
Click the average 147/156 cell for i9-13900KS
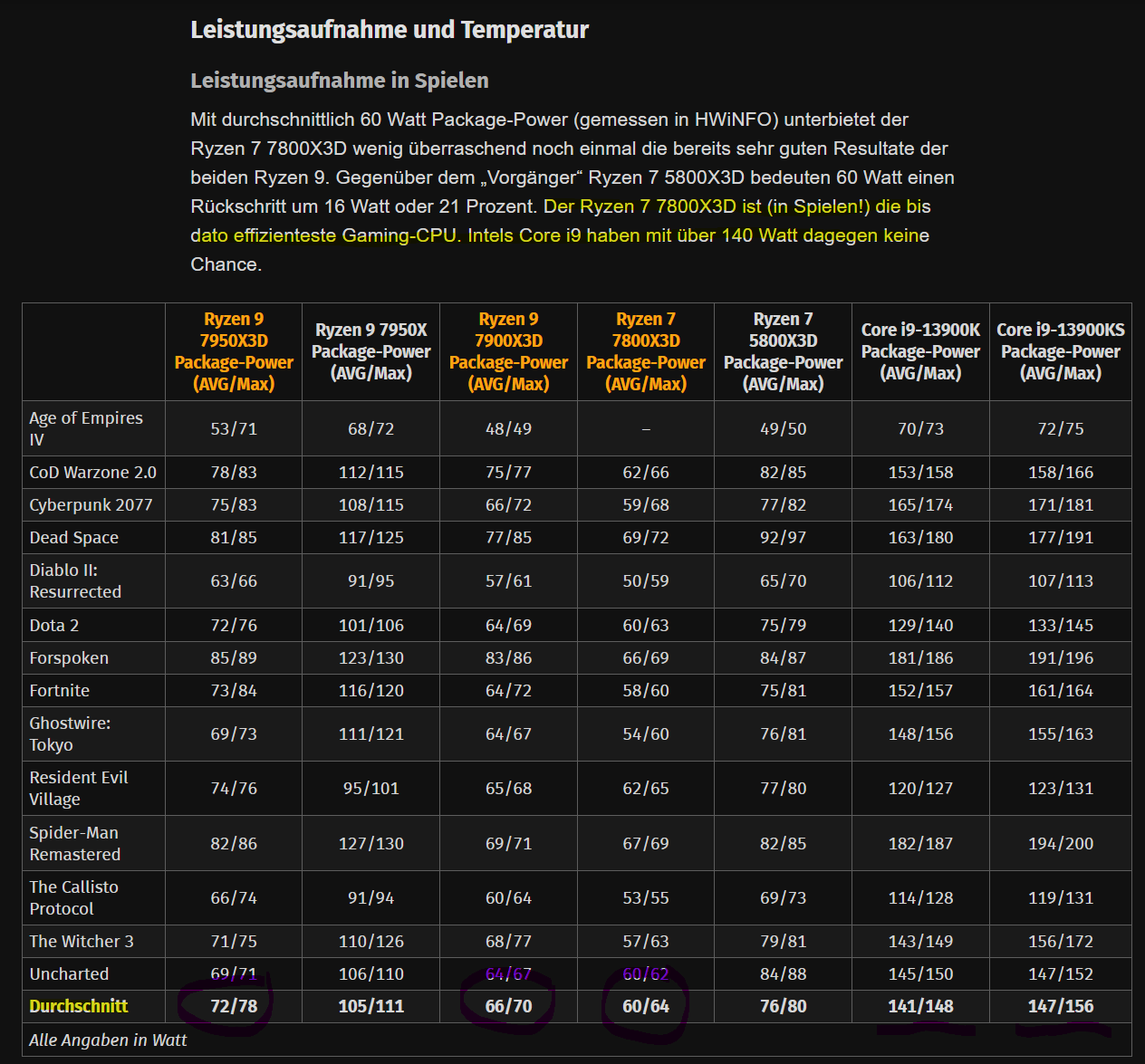point(1061,1006)
